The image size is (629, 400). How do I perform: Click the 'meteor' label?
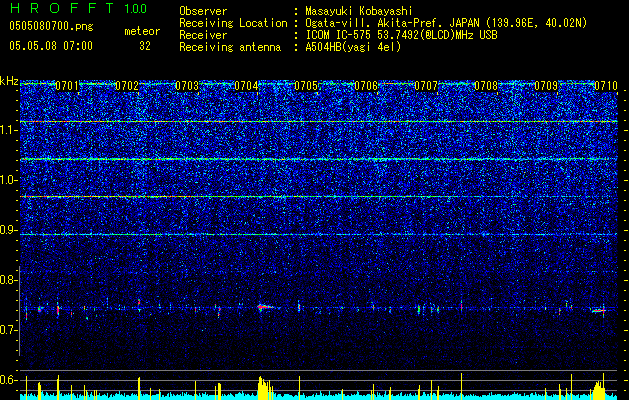(x=142, y=31)
